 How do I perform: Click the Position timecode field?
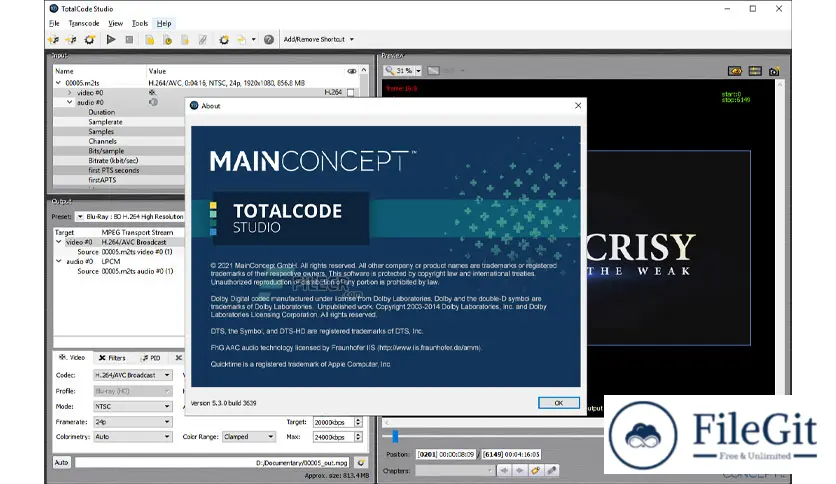[446, 455]
